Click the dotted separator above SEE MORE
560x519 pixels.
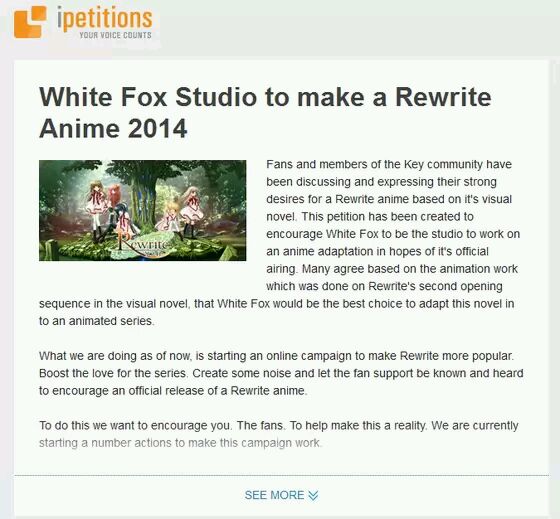281,475
